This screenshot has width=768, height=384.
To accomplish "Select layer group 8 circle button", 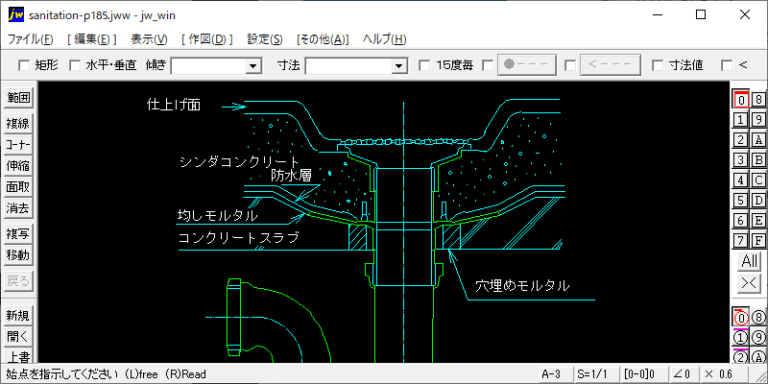I will (x=759, y=317).
